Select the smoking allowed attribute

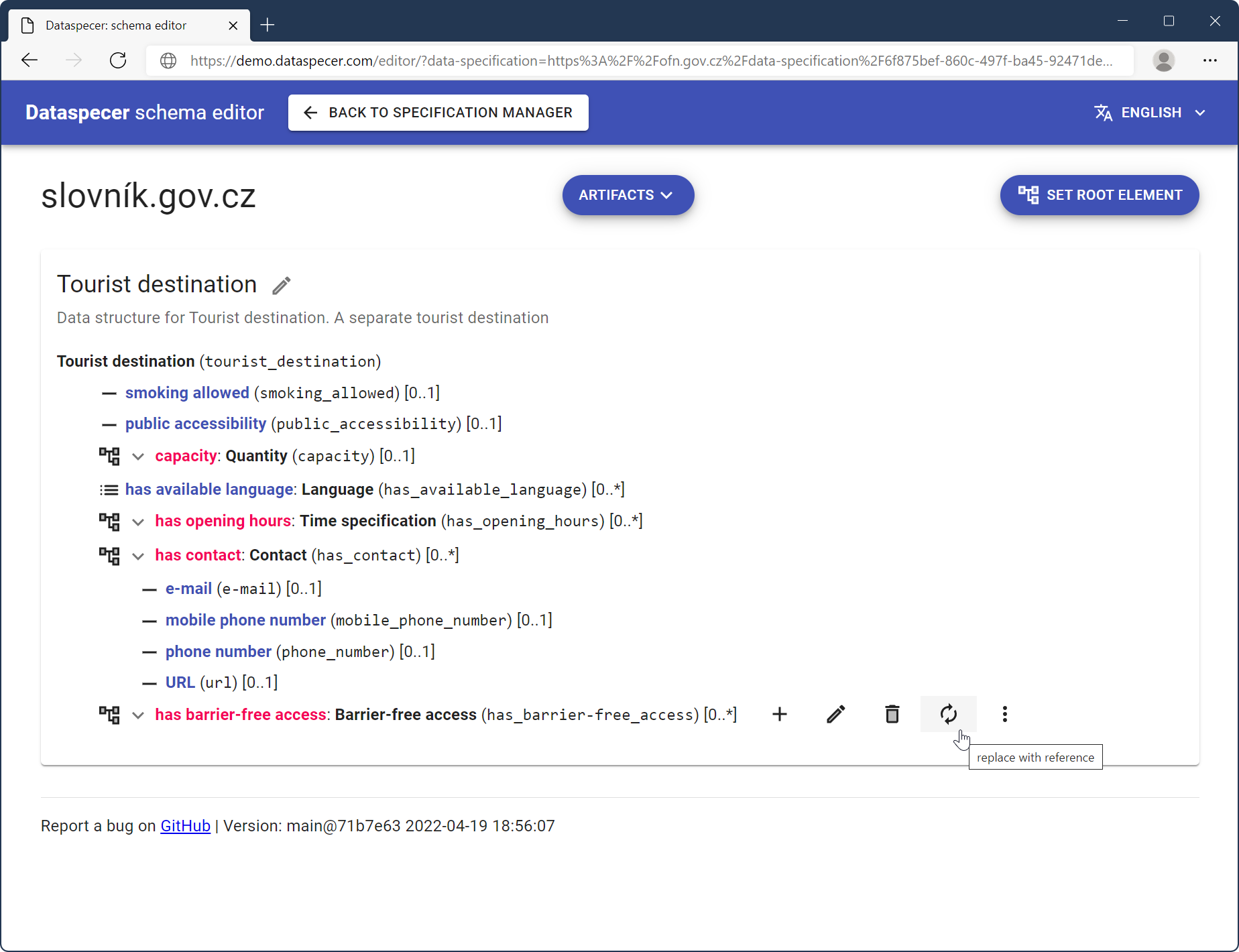(x=187, y=393)
